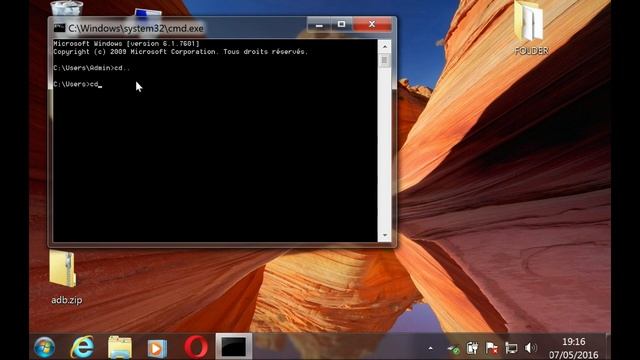Maximize the cmd.exe window
Screen dimensions: 640x360
[x=341, y=24]
